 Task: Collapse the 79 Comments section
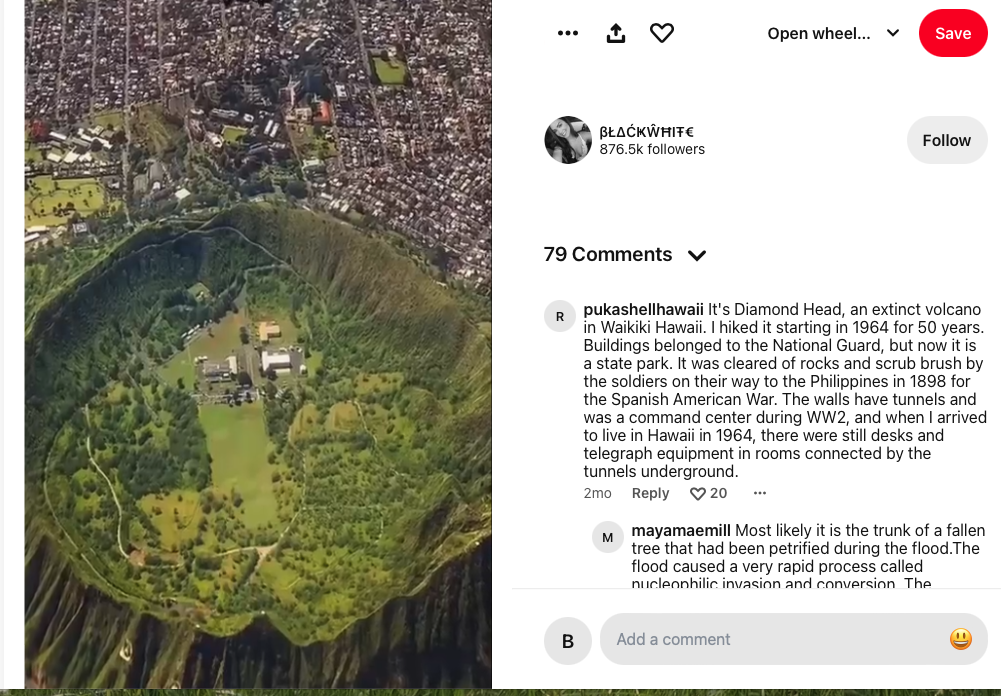696,255
